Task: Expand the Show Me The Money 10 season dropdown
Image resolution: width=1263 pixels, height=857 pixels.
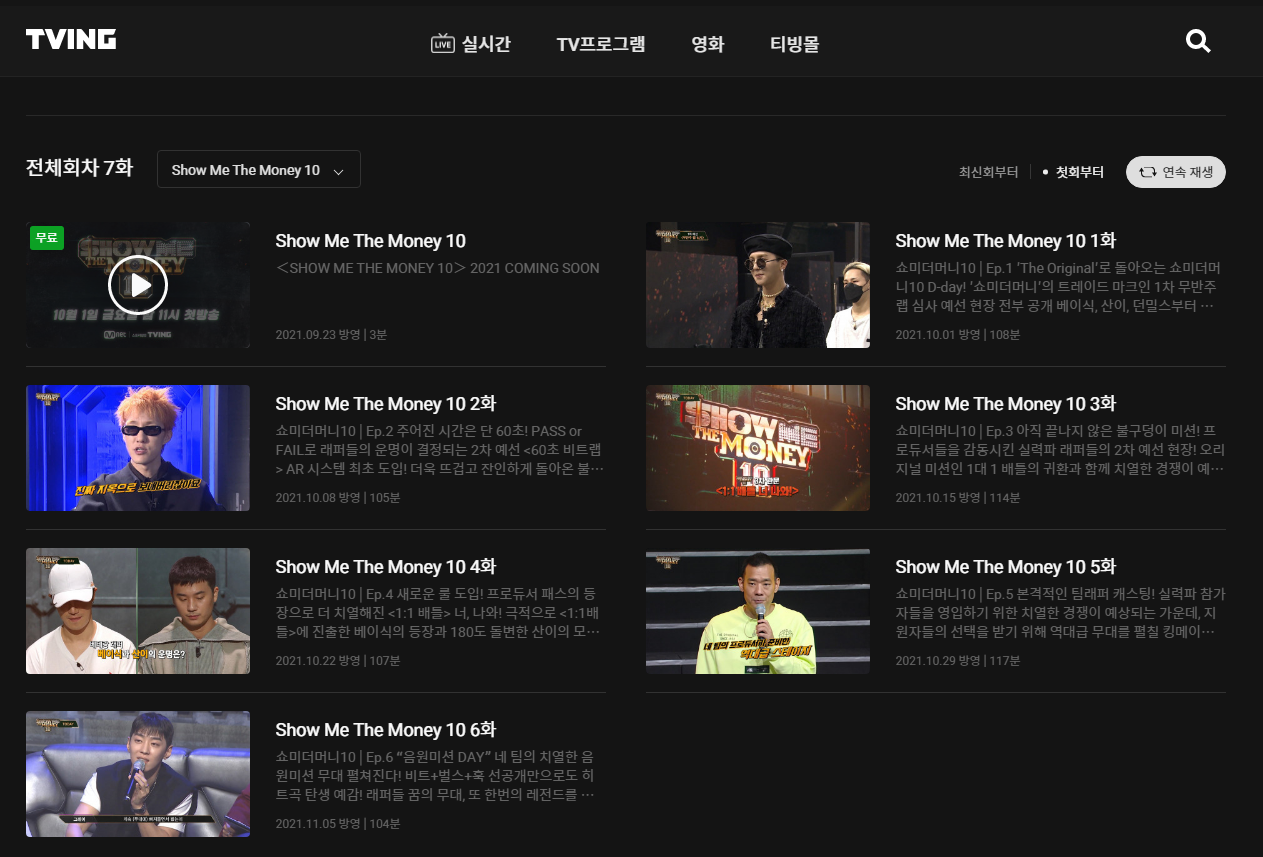Action: (x=259, y=170)
